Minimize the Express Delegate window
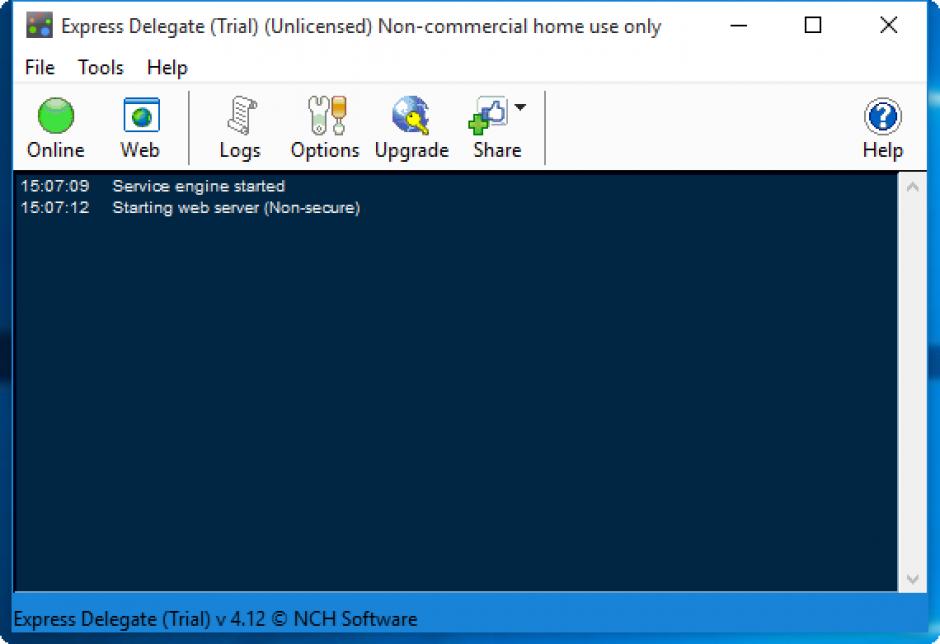 coord(739,25)
